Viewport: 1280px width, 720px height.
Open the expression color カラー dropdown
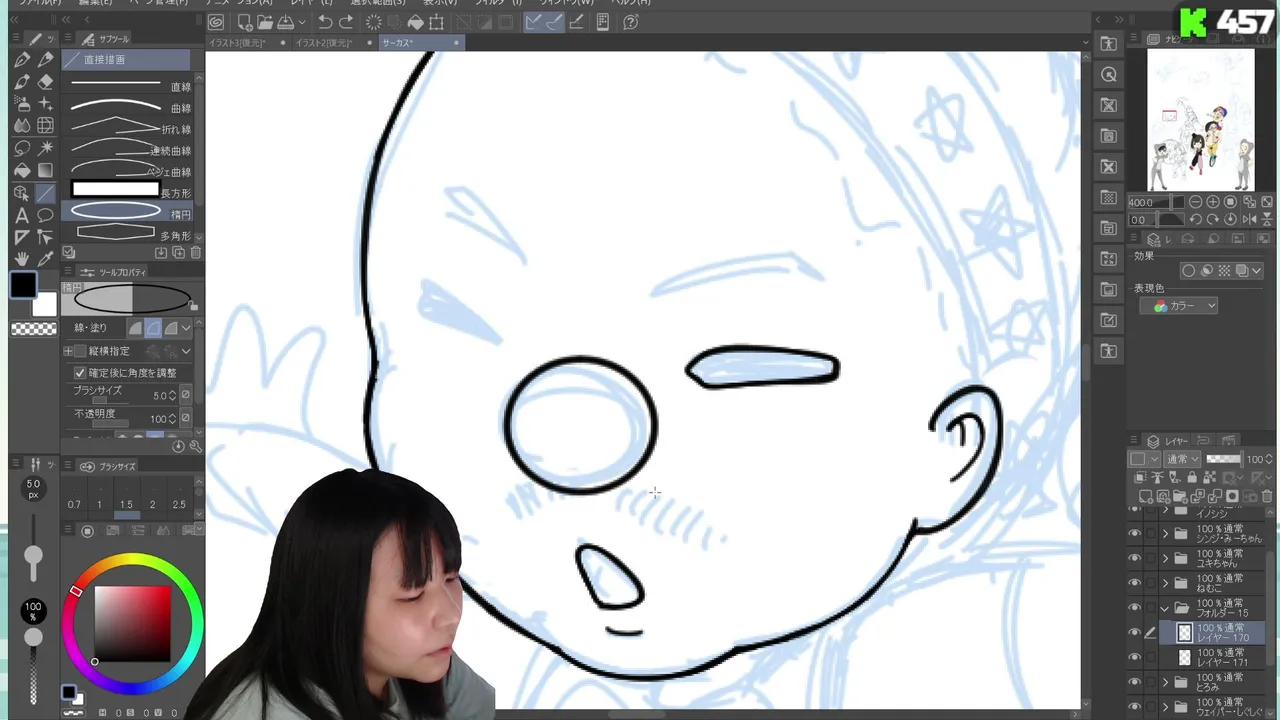coord(1179,306)
